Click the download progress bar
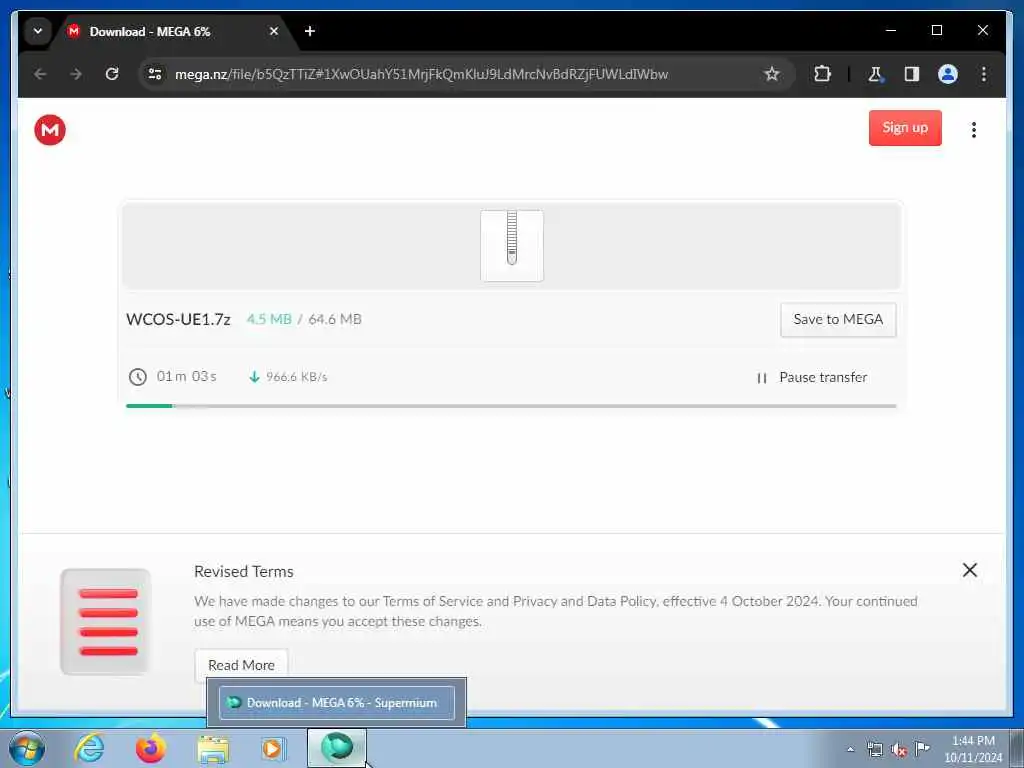The image size is (1024, 768). (x=511, y=406)
